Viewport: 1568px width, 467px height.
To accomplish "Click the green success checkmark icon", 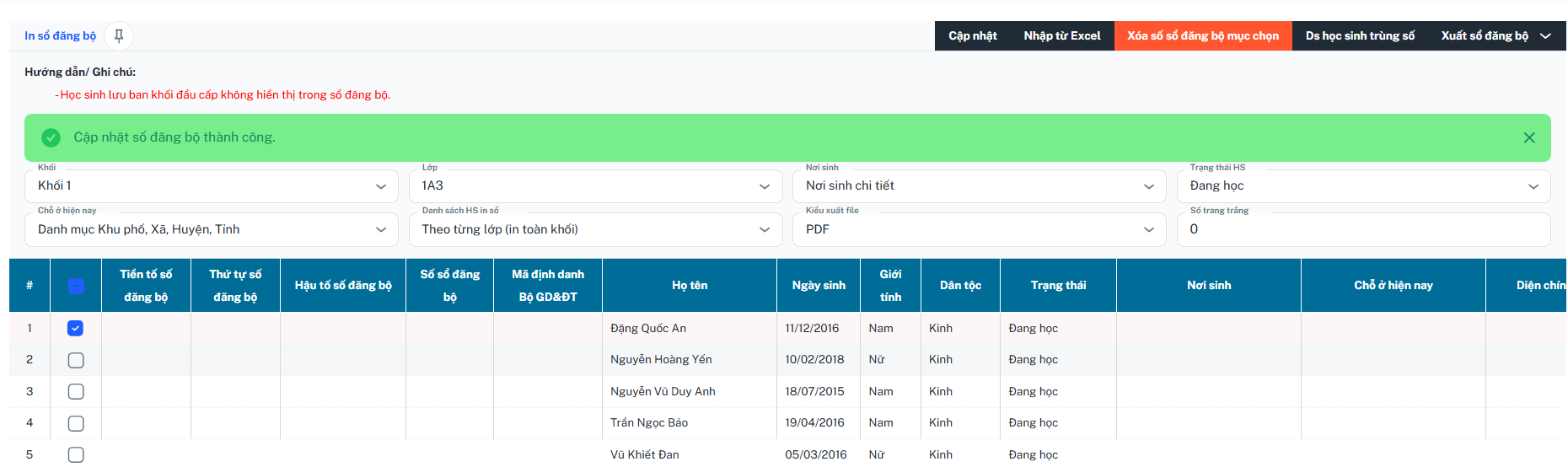I will click(51, 137).
